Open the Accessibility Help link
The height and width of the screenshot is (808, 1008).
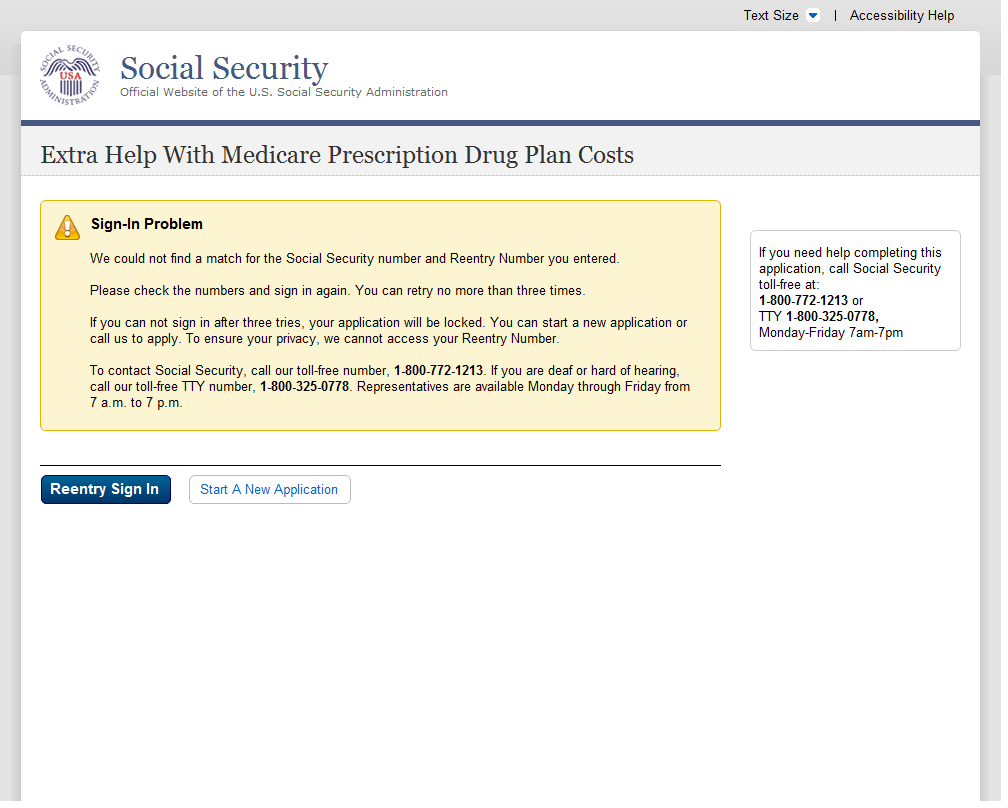click(901, 16)
